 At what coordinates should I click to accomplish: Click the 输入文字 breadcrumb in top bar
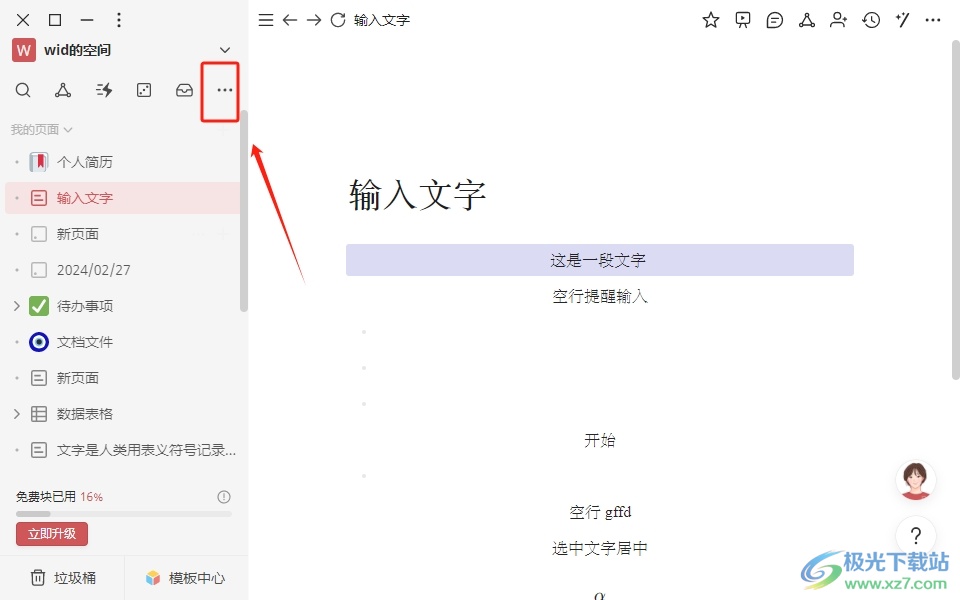click(382, 20)
